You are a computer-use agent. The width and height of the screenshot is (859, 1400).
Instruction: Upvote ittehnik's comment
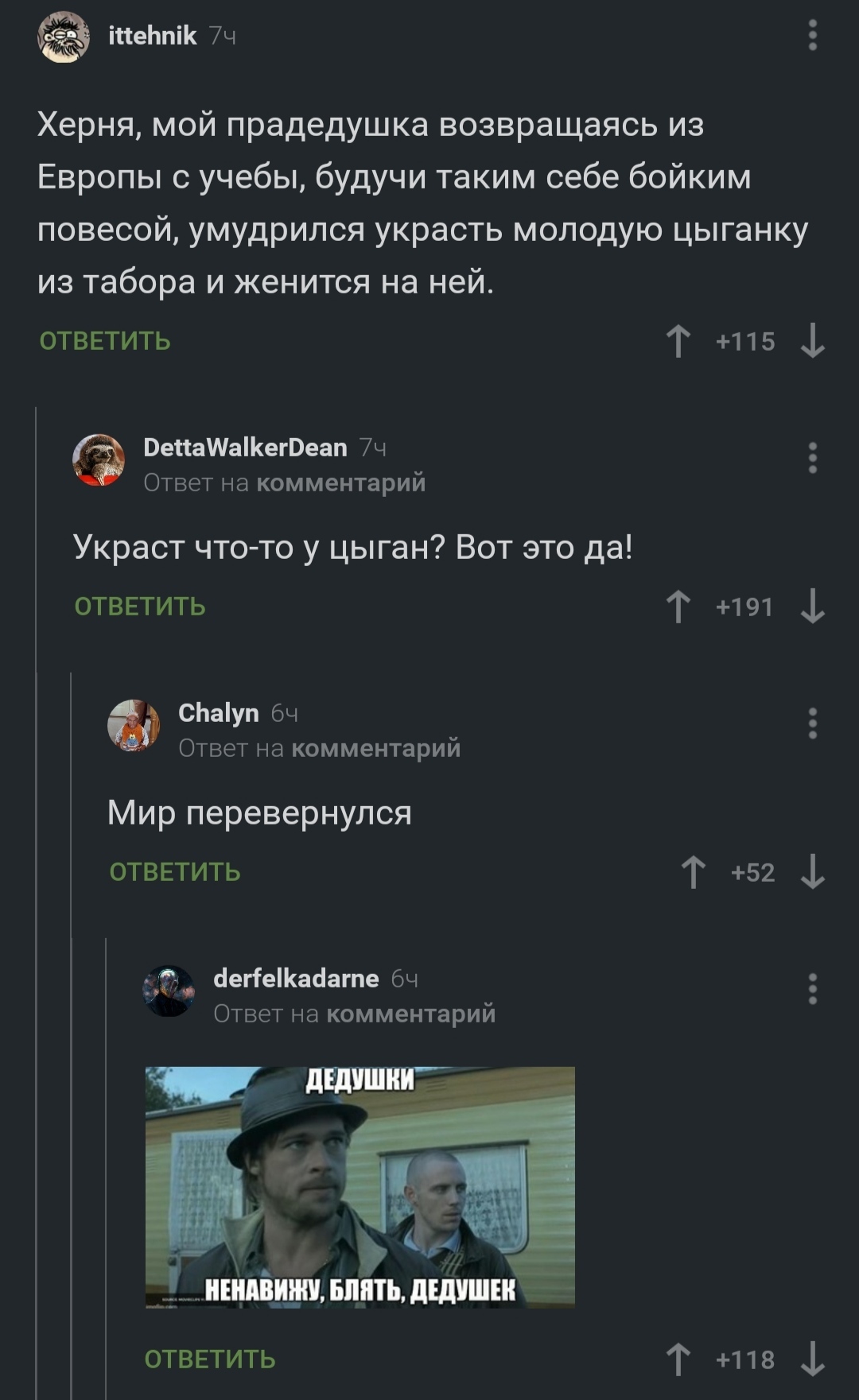pyautogui.click(x=678, y=341)
